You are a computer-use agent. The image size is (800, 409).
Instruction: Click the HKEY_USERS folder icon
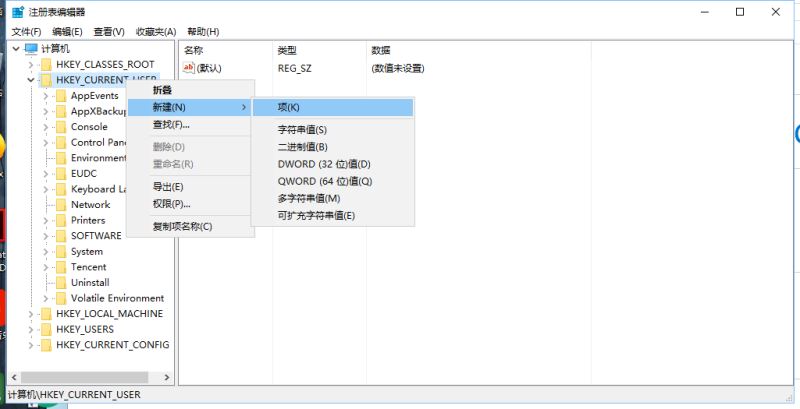(x=46, y=329)
